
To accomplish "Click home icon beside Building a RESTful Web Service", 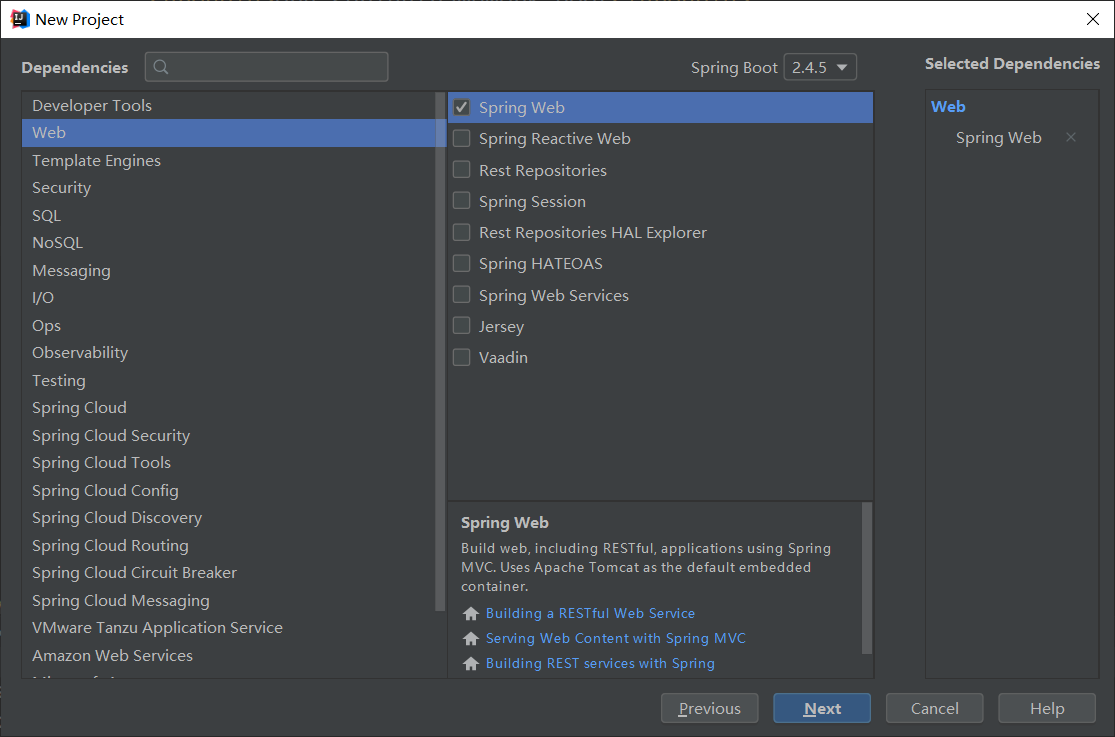I will point(471,613).
